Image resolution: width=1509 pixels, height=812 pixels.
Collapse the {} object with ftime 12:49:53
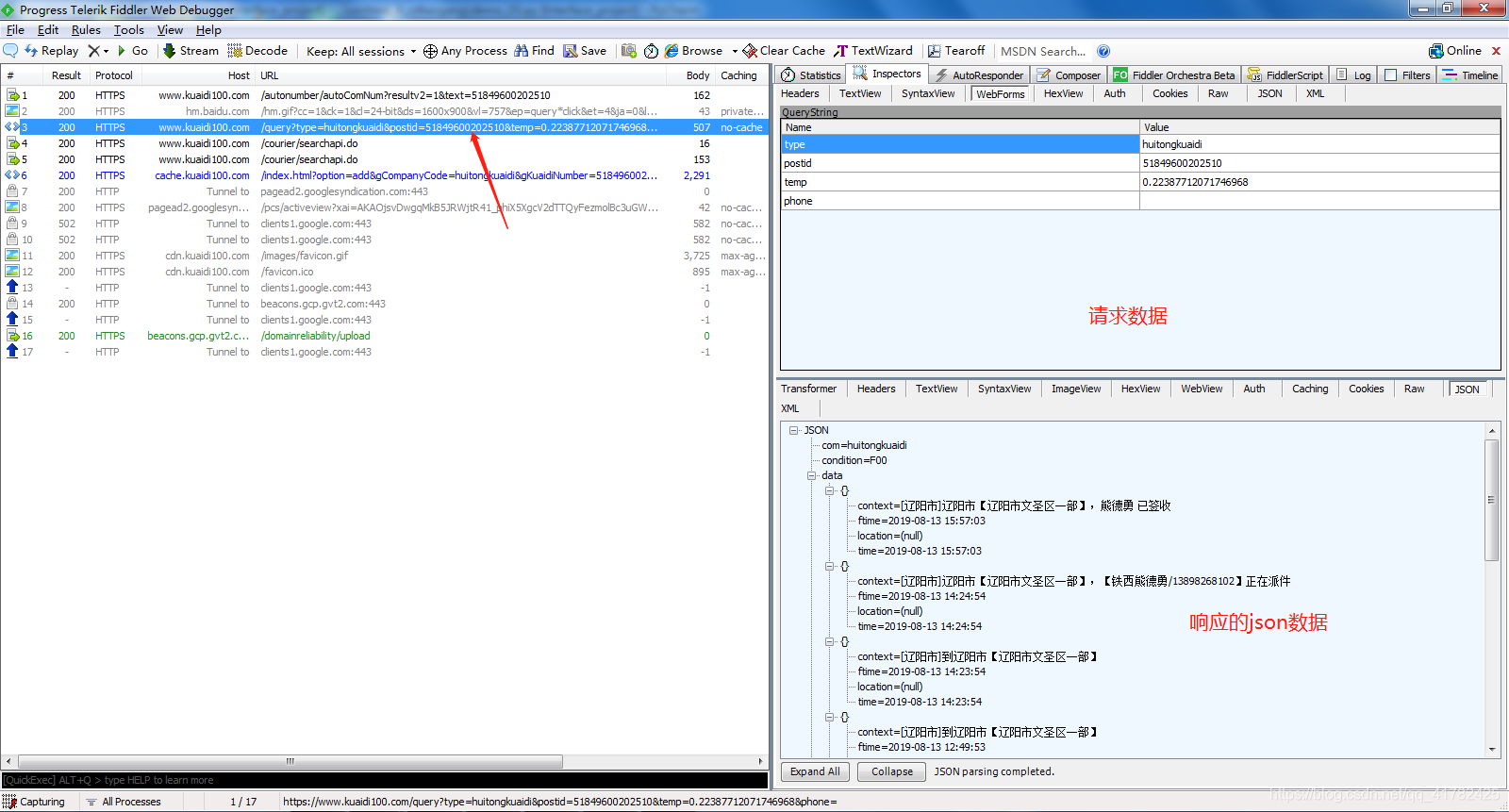(x=829, y=717)
